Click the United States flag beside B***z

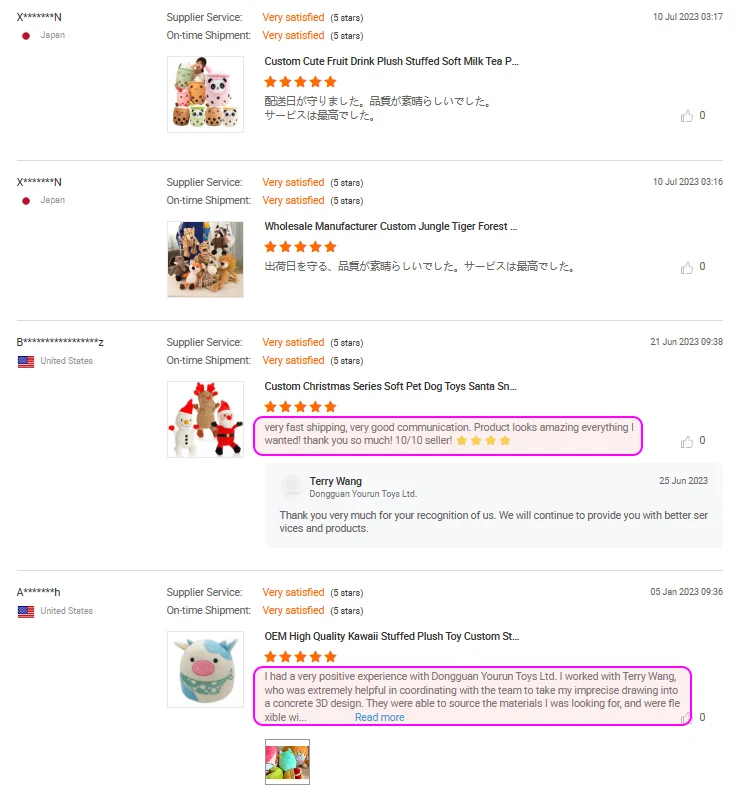pos(26,362)
